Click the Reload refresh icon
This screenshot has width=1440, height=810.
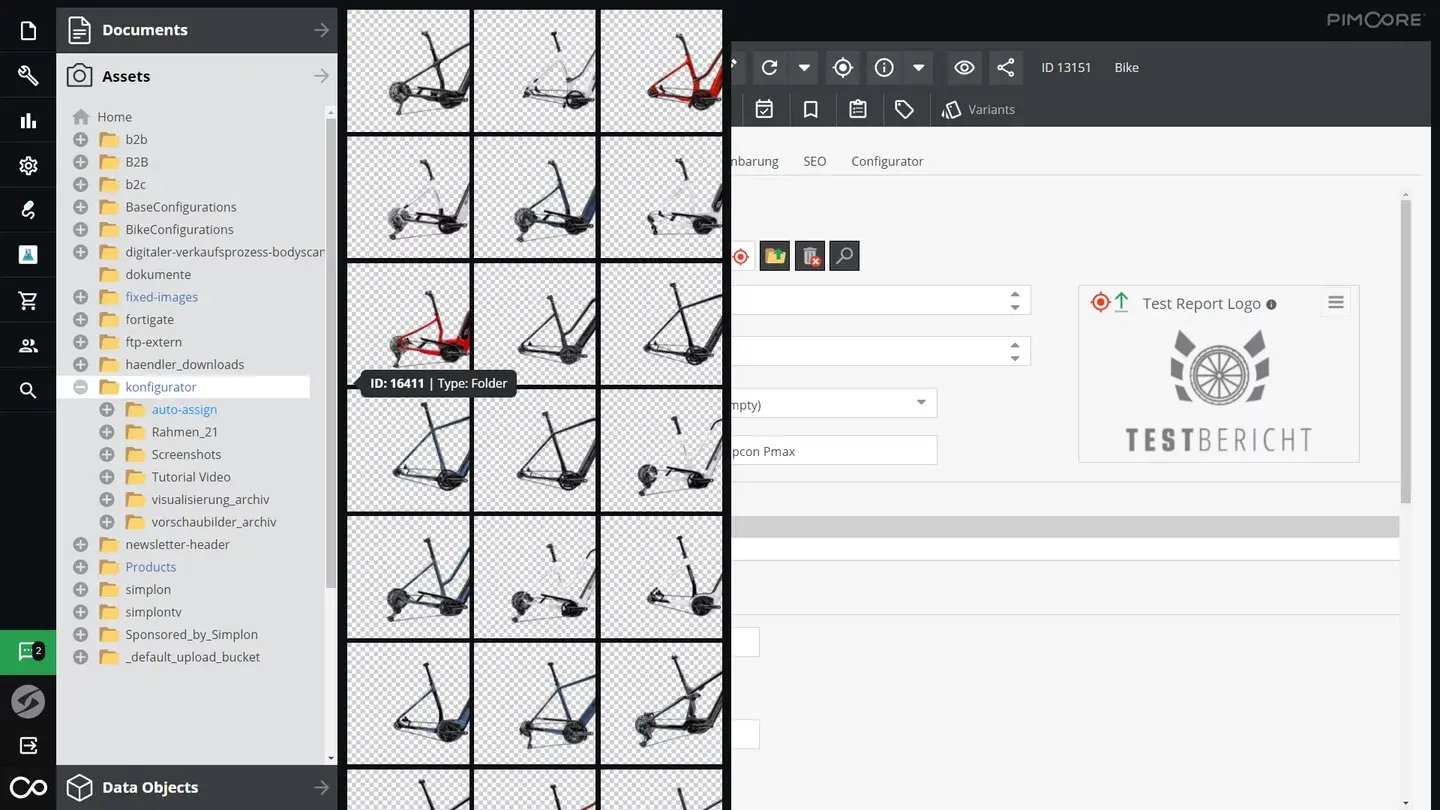[769, 68]
